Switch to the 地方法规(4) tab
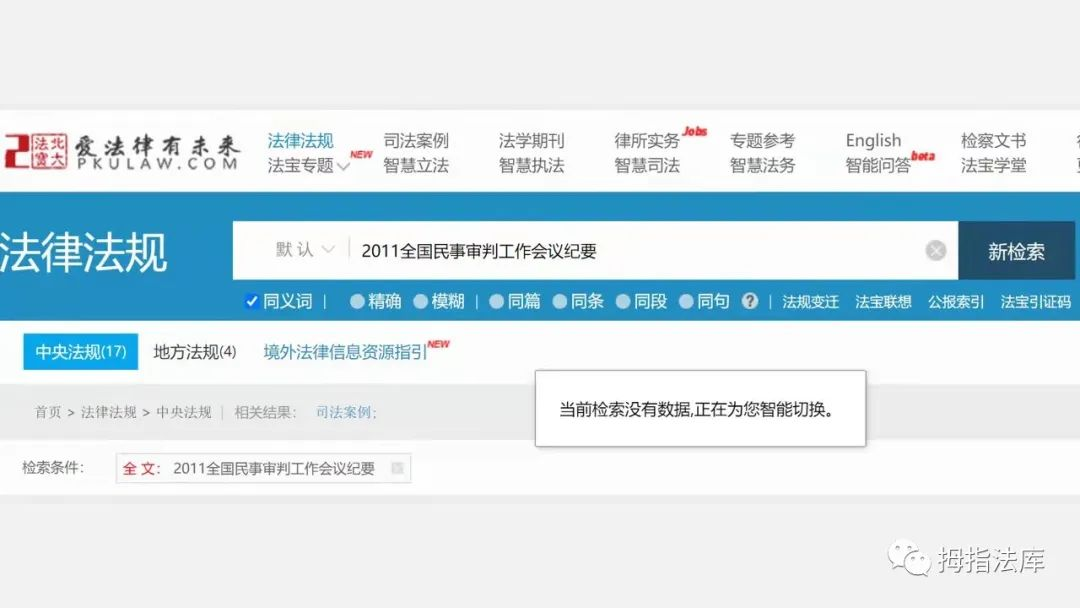This screenshot has width=1080, height=608. [x=194, y=351]
